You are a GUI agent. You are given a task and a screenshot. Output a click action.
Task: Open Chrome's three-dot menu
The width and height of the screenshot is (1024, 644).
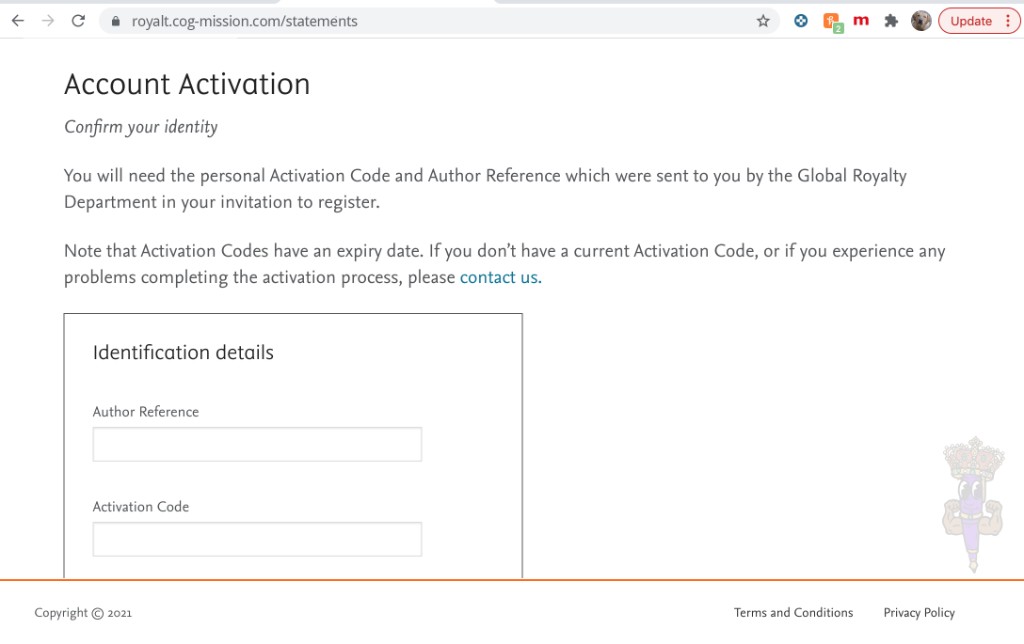[x=1008, y=21]
